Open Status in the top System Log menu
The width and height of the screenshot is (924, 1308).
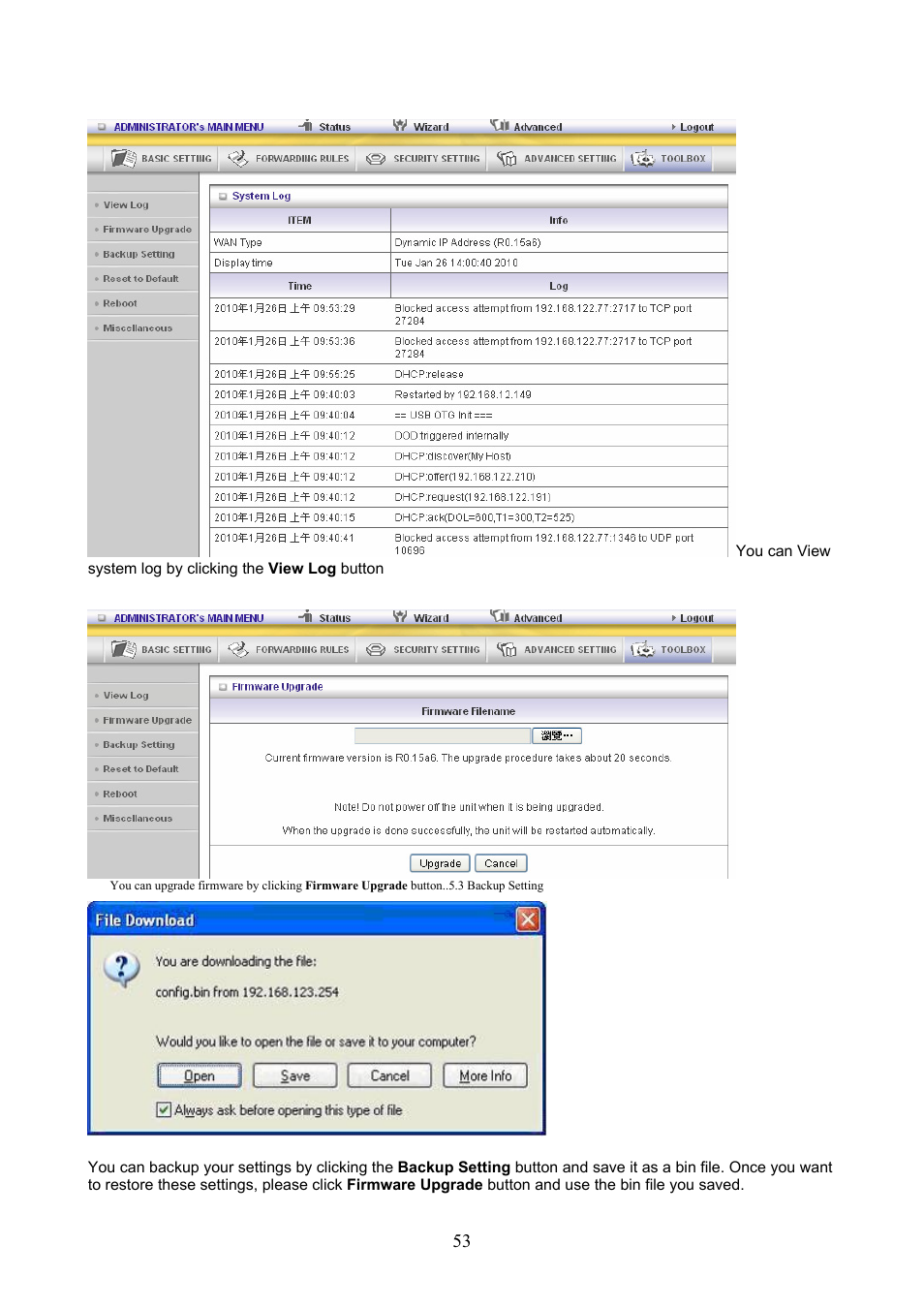coord(334,127)
